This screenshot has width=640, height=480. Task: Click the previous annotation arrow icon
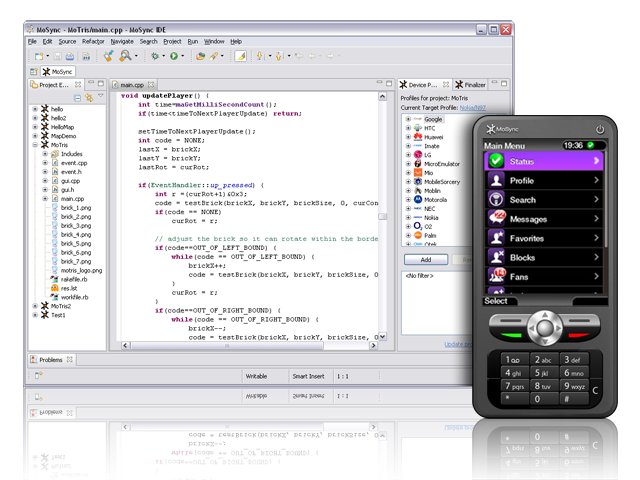[x=279, y=56]
